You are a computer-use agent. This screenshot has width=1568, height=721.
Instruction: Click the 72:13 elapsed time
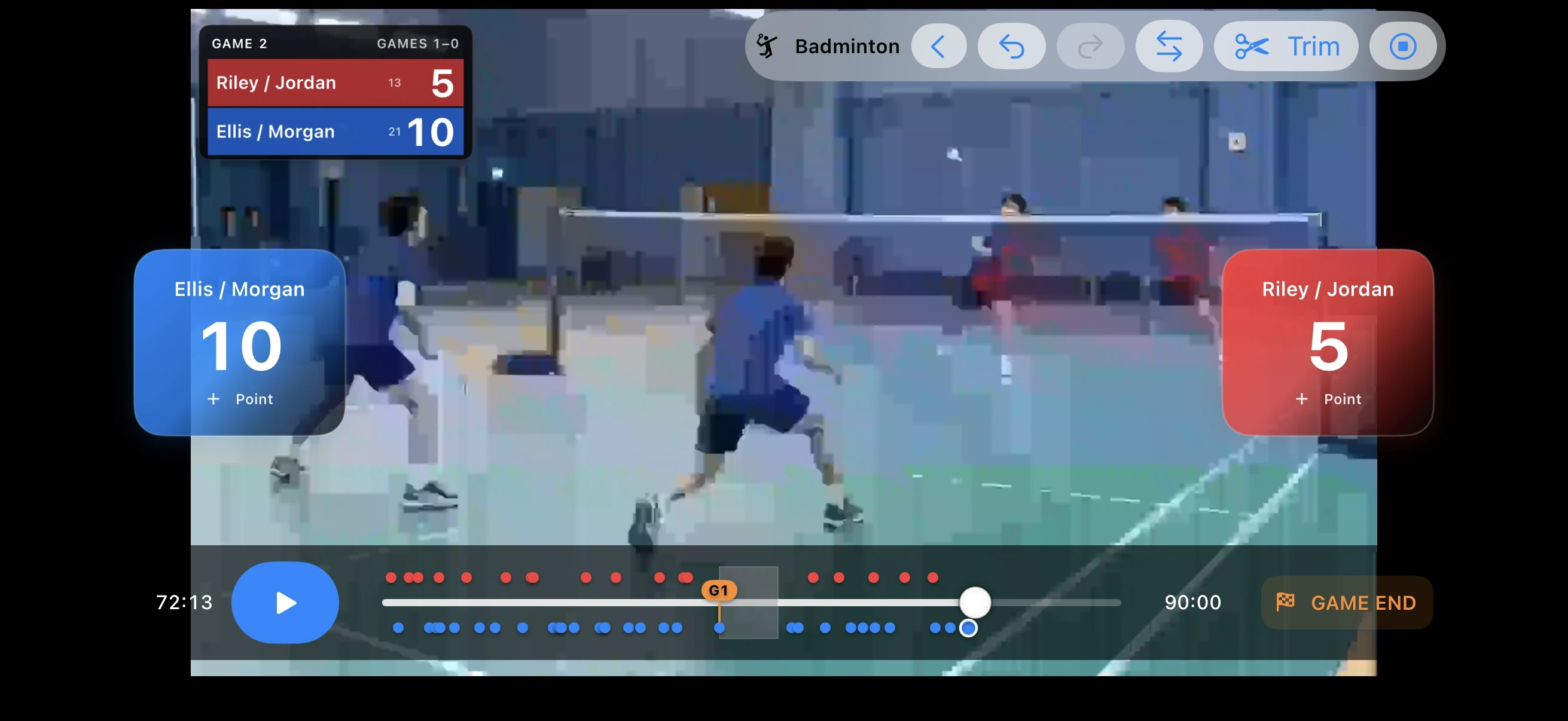click(x=184, y=603)
